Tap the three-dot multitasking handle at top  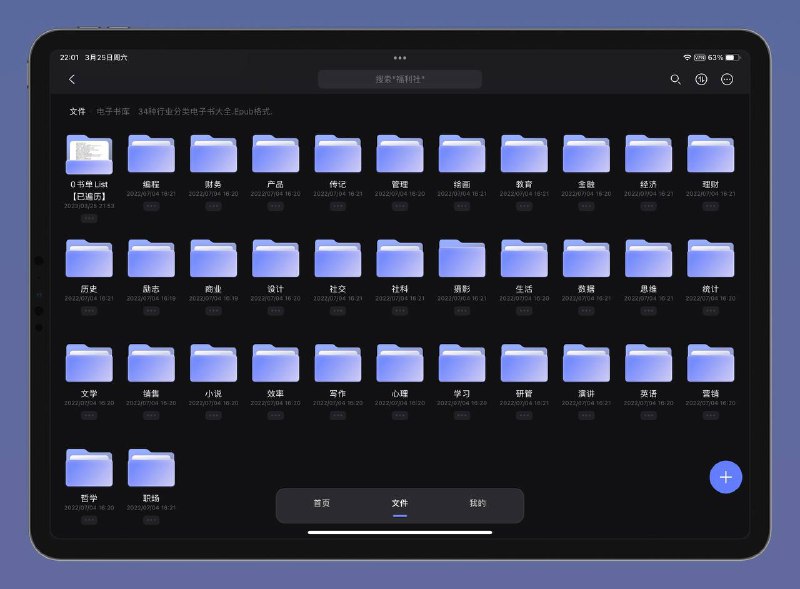400,58
